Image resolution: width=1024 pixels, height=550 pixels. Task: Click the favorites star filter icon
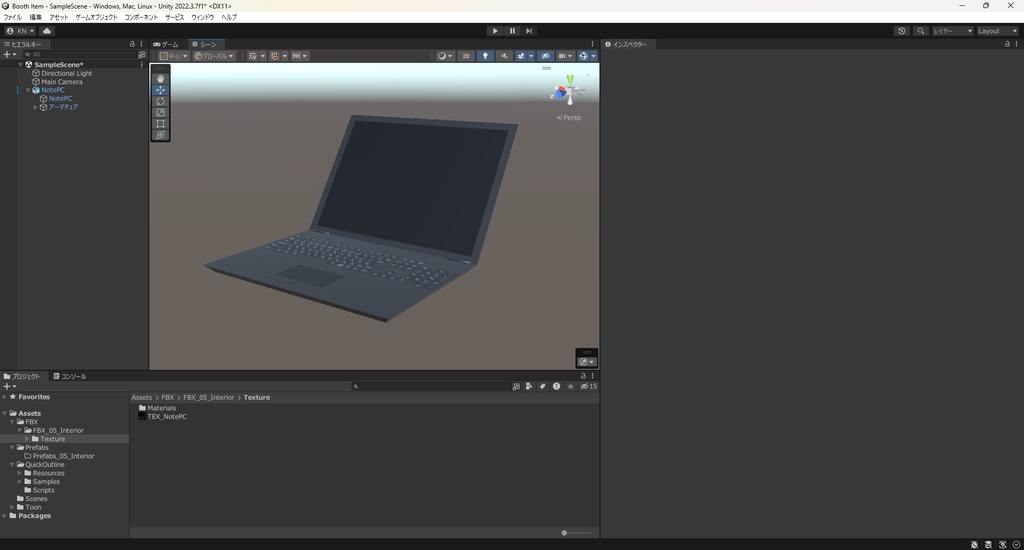pos(570,386)
